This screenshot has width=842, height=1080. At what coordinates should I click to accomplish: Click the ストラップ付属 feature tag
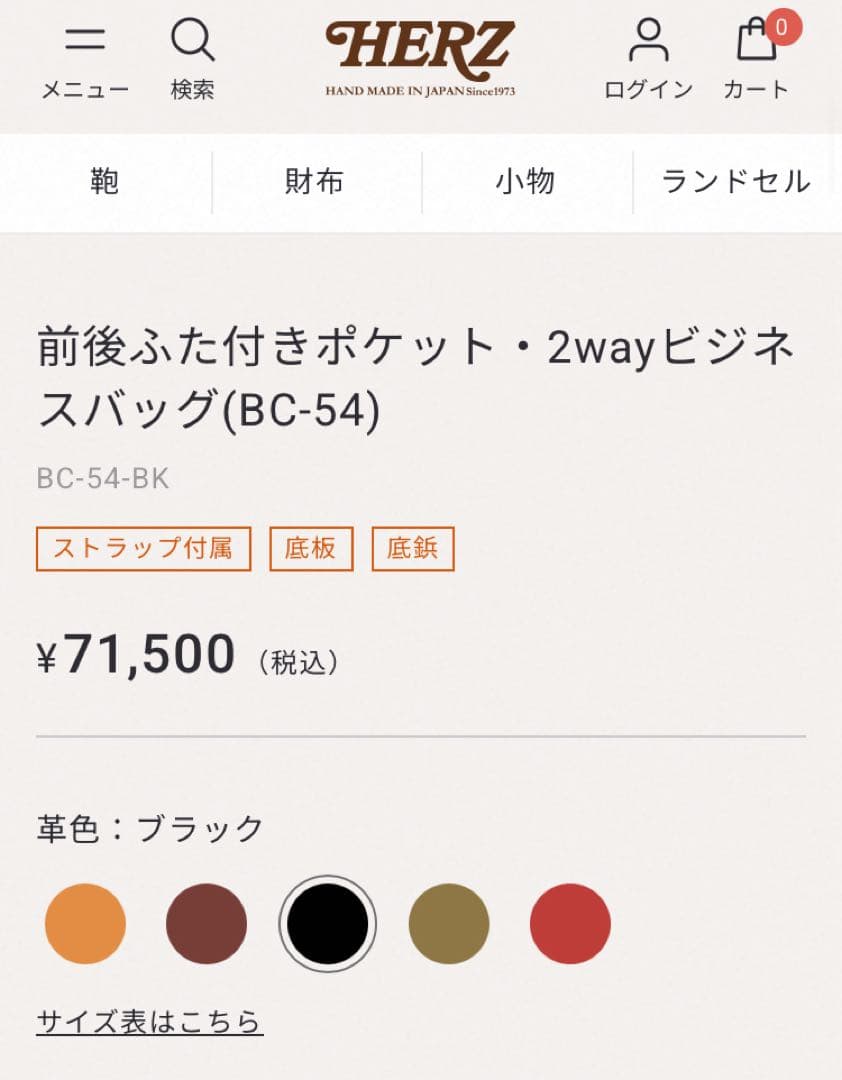[x=142, y=548]
